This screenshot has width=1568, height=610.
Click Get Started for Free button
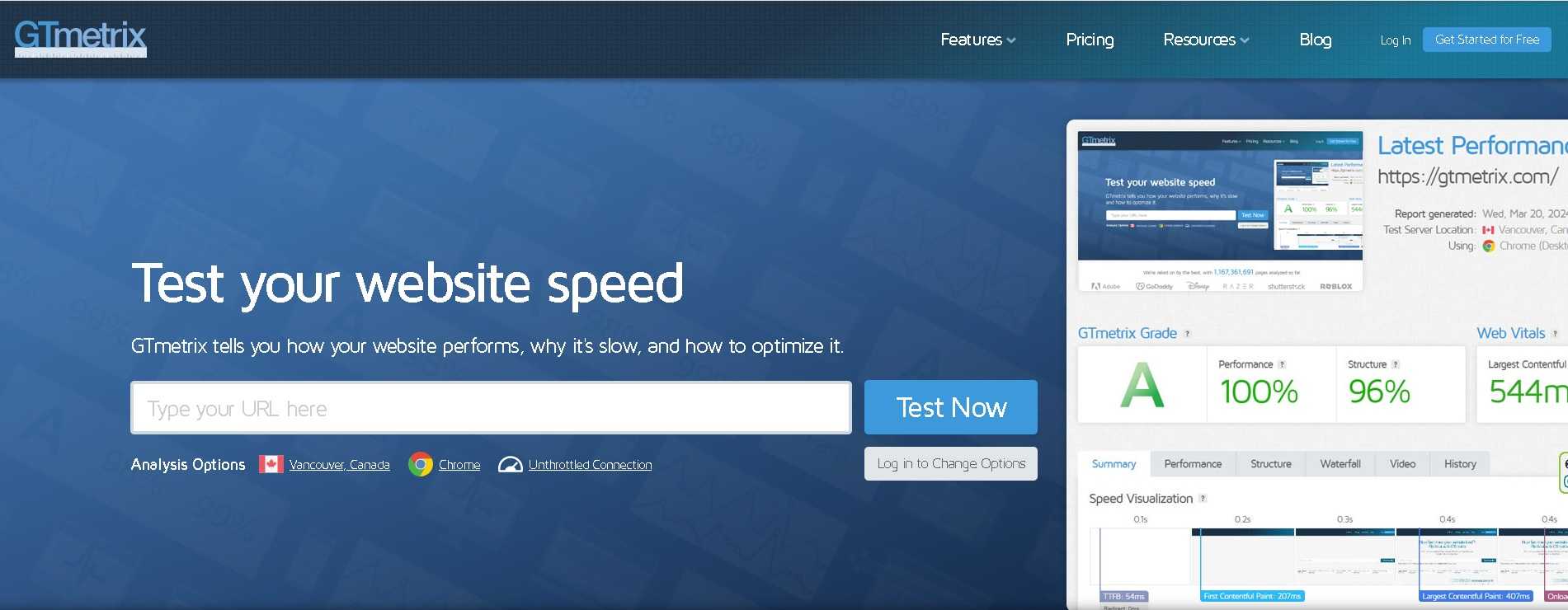1487,40
